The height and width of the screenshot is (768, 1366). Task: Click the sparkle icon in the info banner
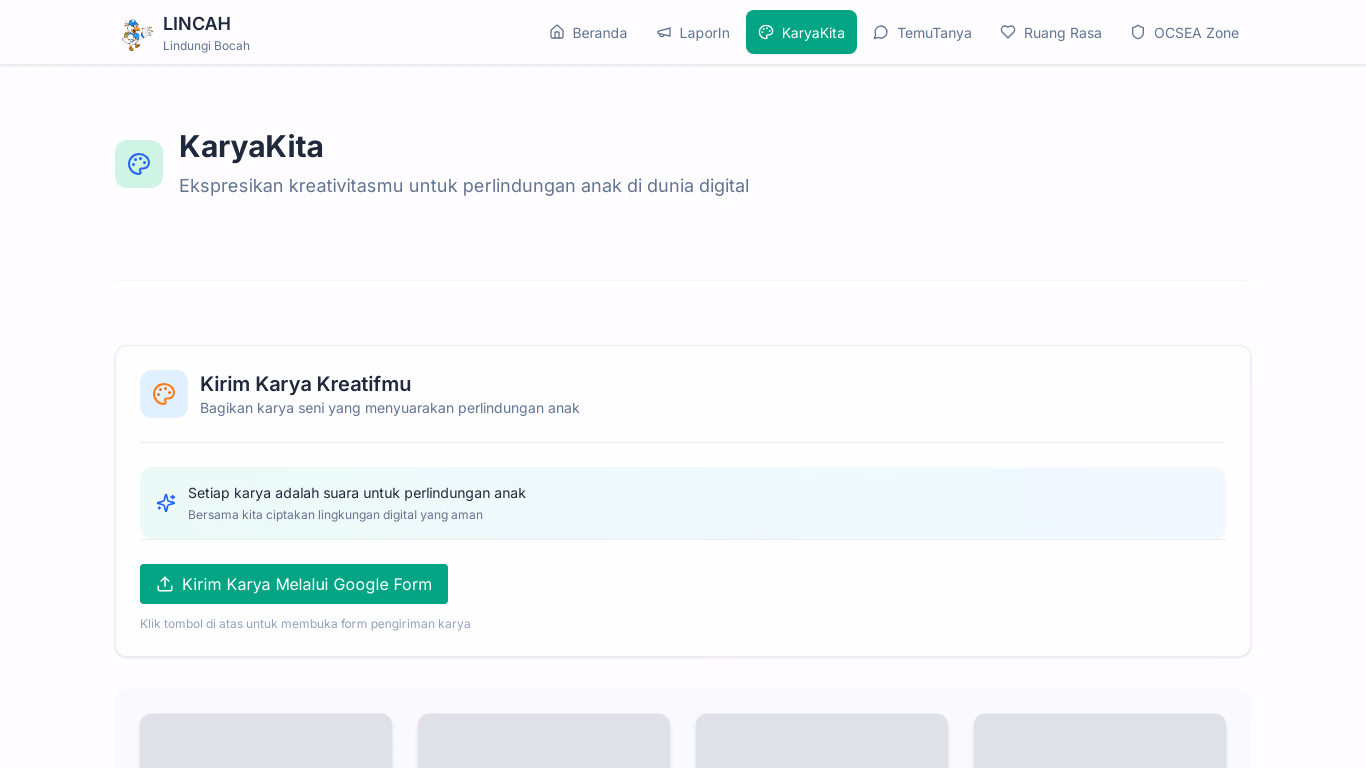tap(166, 503)
